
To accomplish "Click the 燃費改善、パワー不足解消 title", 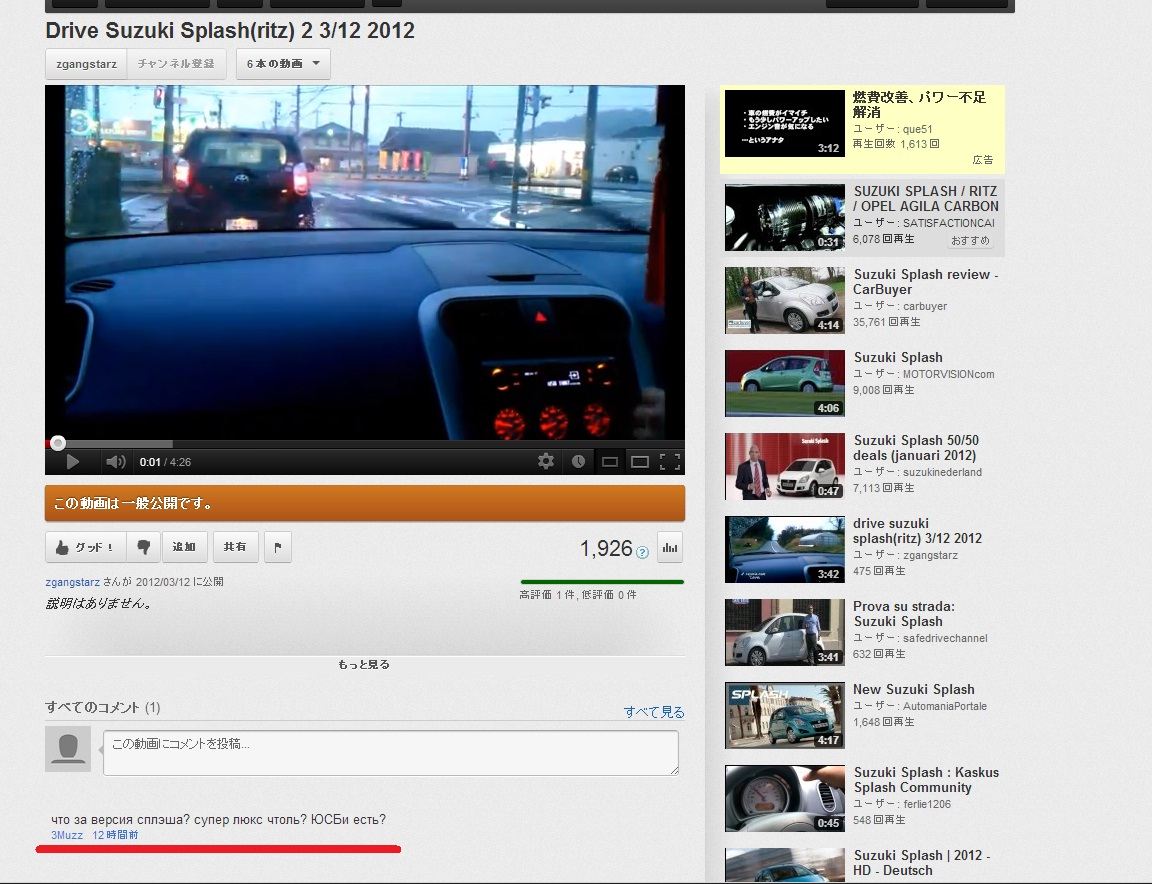I will pos(919,104).
